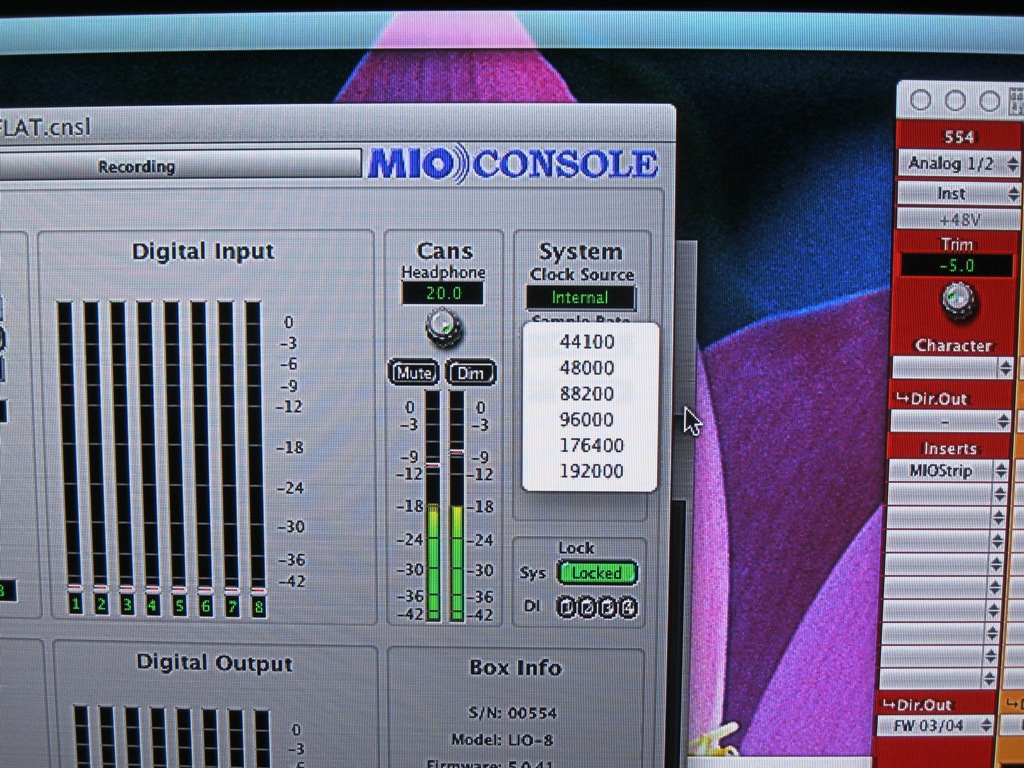Click Digital Input channel 5 label
1024x768 pixels.
(180, 607)
